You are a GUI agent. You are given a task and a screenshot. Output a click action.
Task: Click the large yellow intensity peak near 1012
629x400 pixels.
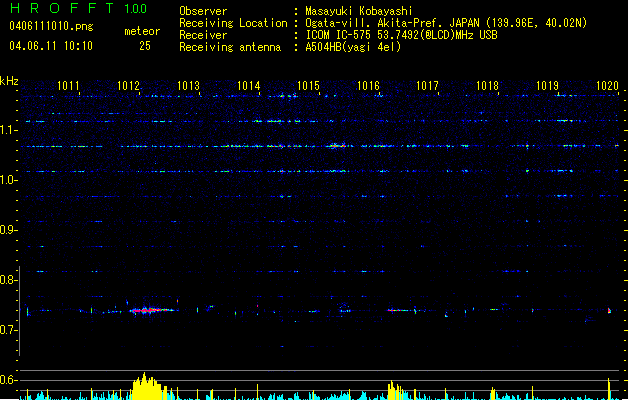[x=148, y=387]
